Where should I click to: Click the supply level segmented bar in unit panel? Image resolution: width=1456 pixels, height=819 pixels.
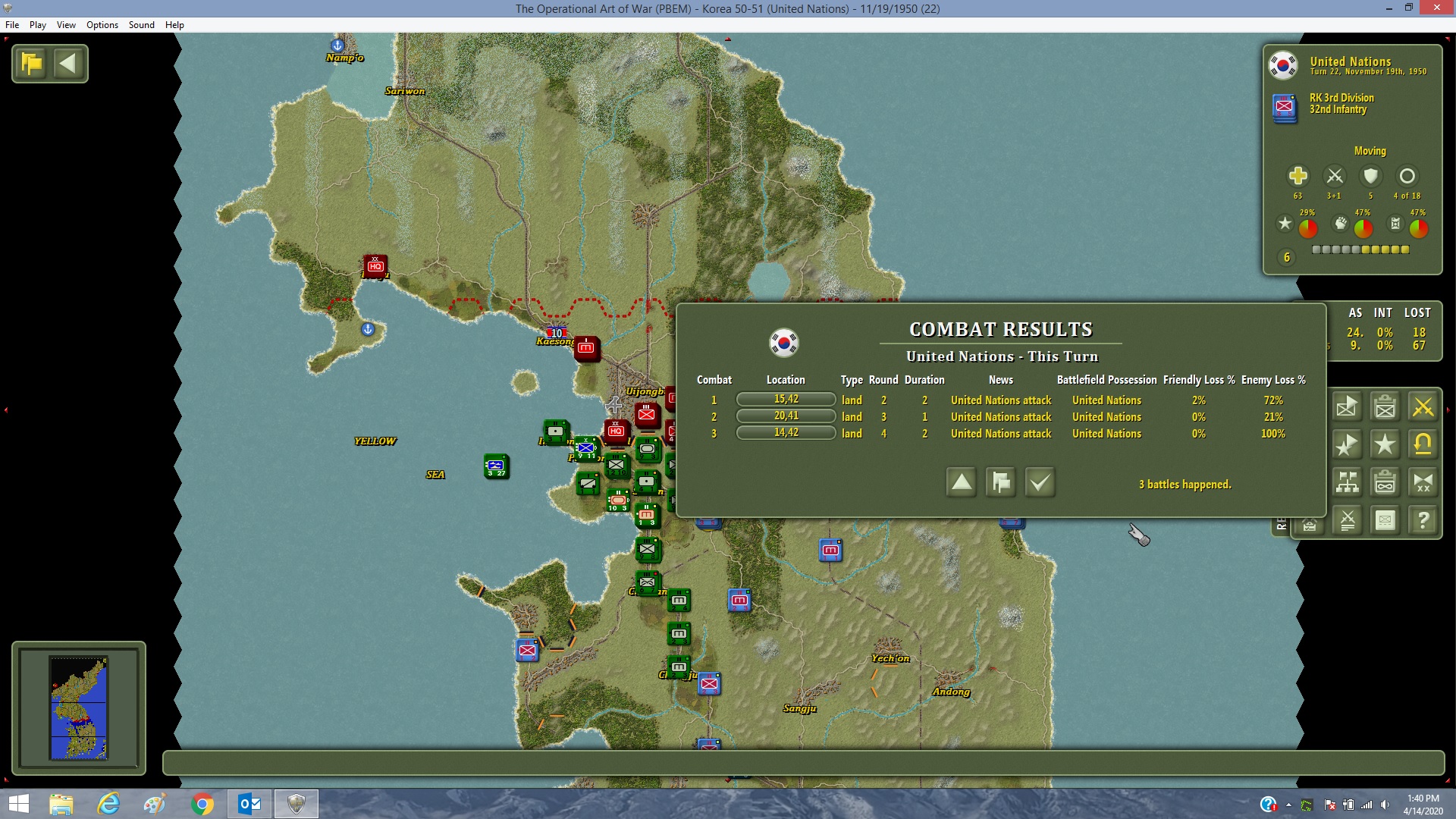point(1360,249)
